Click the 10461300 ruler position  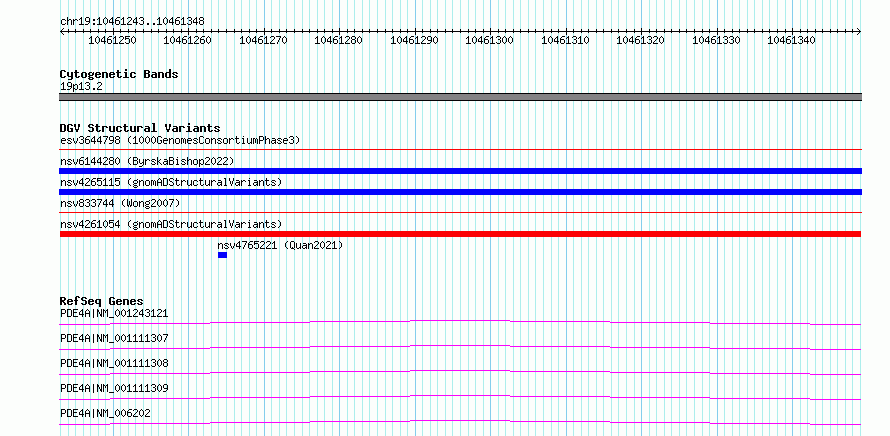(490, 40)
